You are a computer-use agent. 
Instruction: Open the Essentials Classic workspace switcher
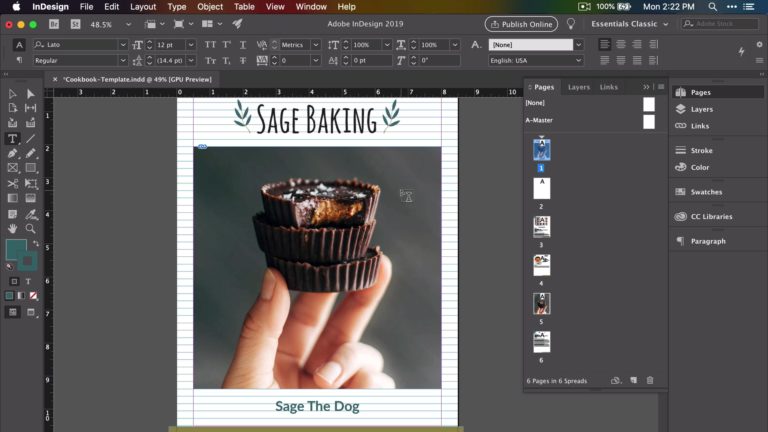629,24
